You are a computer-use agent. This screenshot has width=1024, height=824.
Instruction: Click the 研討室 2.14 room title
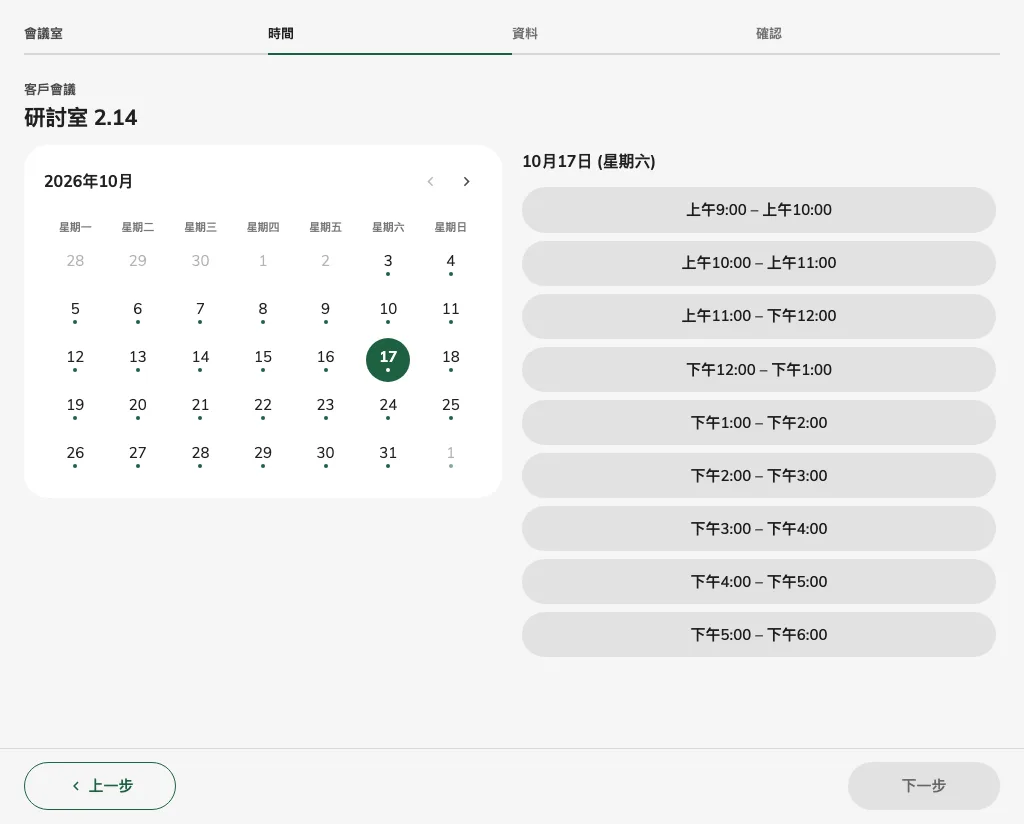click(x=81, y=118)
